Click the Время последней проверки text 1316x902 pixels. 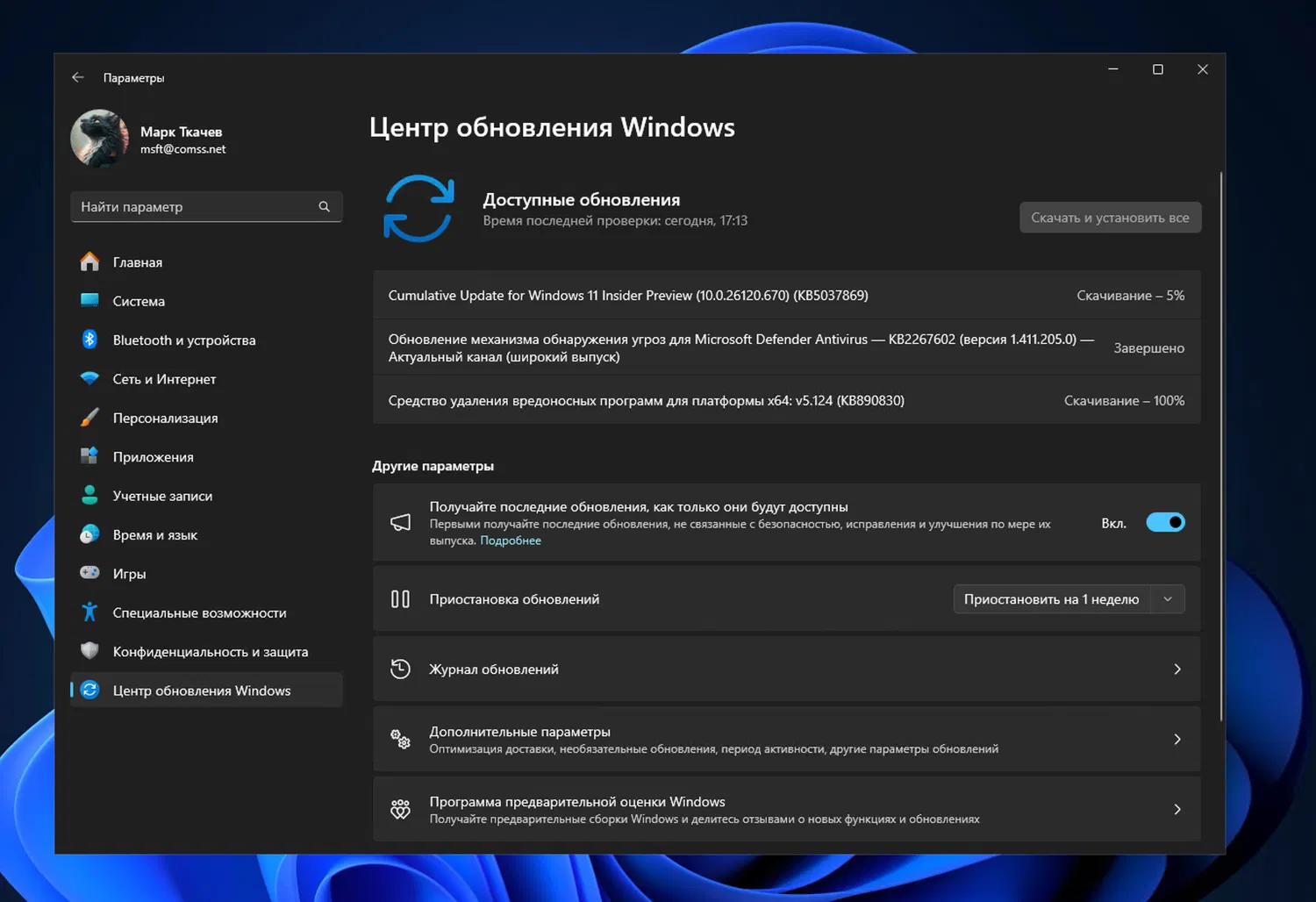615,221
